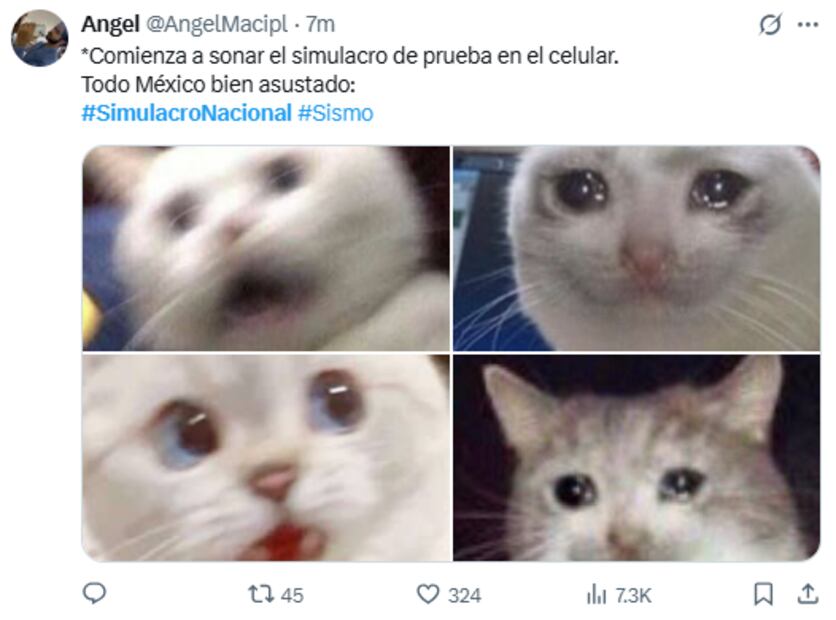The width and height of the screenshot is (836, 620).
Task: Share the tweet via upload arrow icon
Action: click(807, 593)
